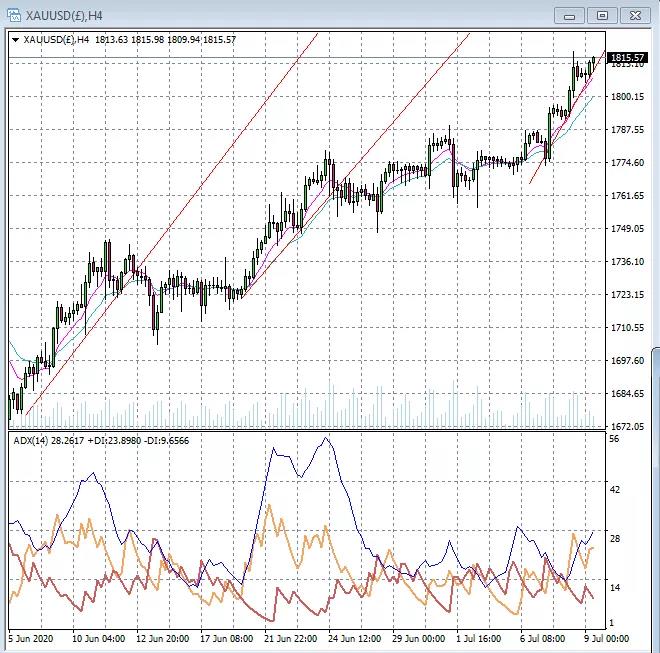Click the 1723.15 price scale label
Screen dimensions: 660x653
click(627, 295)
